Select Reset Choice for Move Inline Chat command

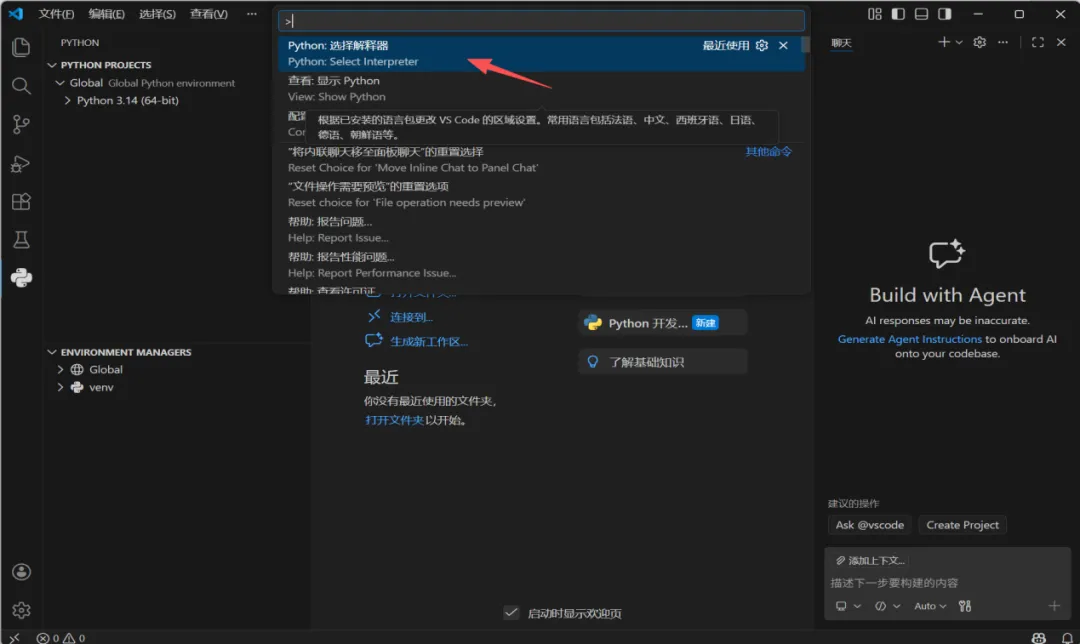pyautogui.click(x=541, y=159)
